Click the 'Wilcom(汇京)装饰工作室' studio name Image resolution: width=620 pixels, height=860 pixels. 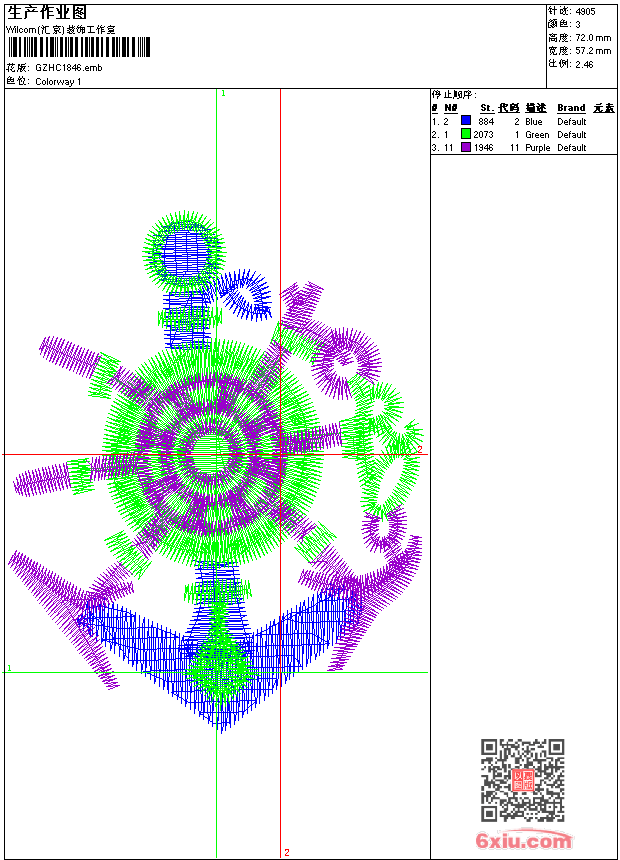pos(60,30)
